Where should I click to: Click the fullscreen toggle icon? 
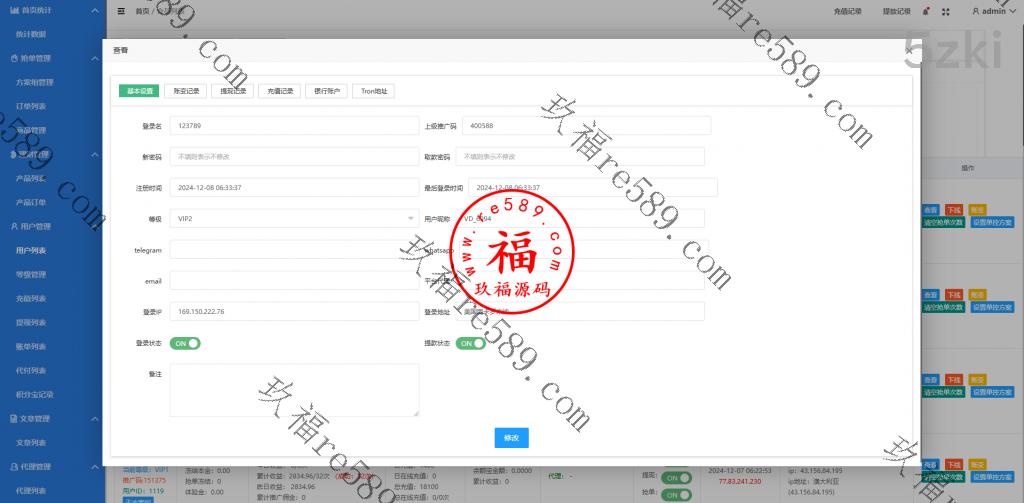coord(947,11)
